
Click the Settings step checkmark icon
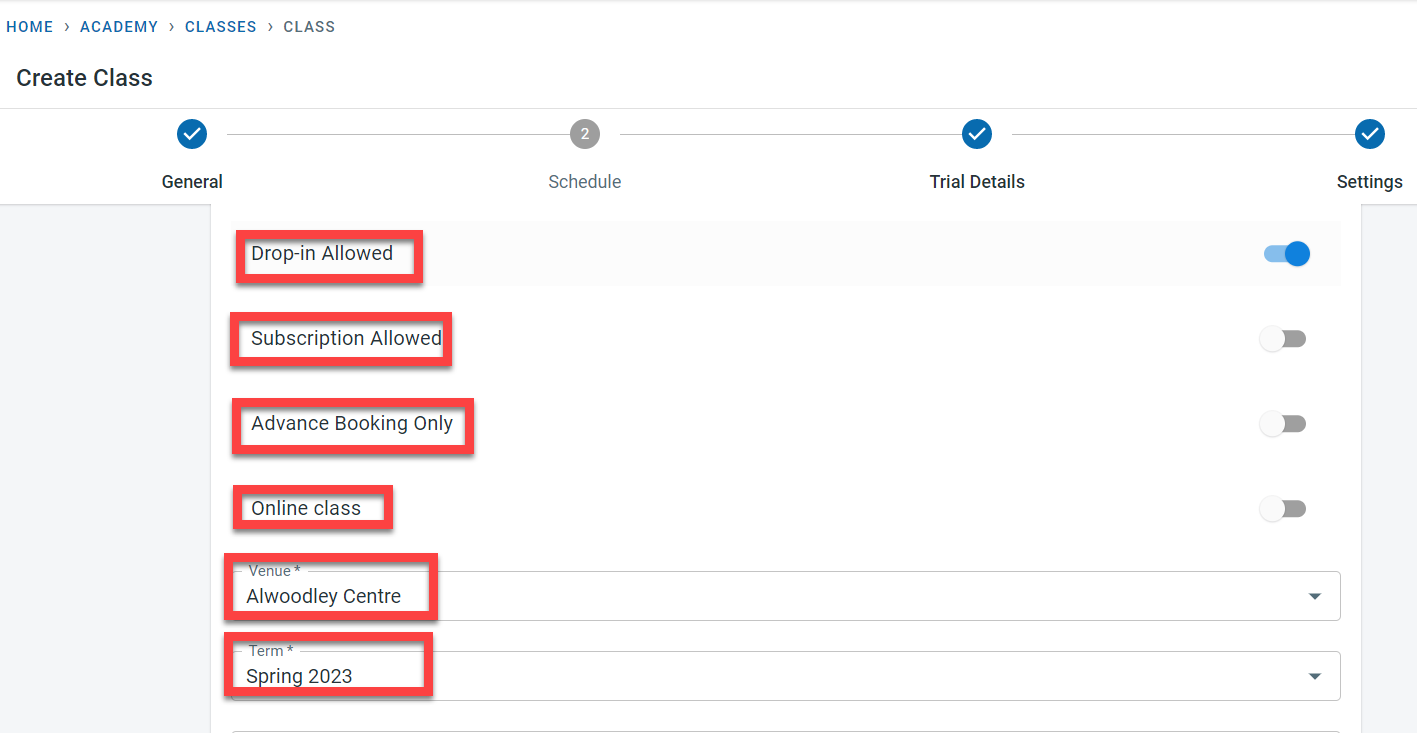point(1369,134)
